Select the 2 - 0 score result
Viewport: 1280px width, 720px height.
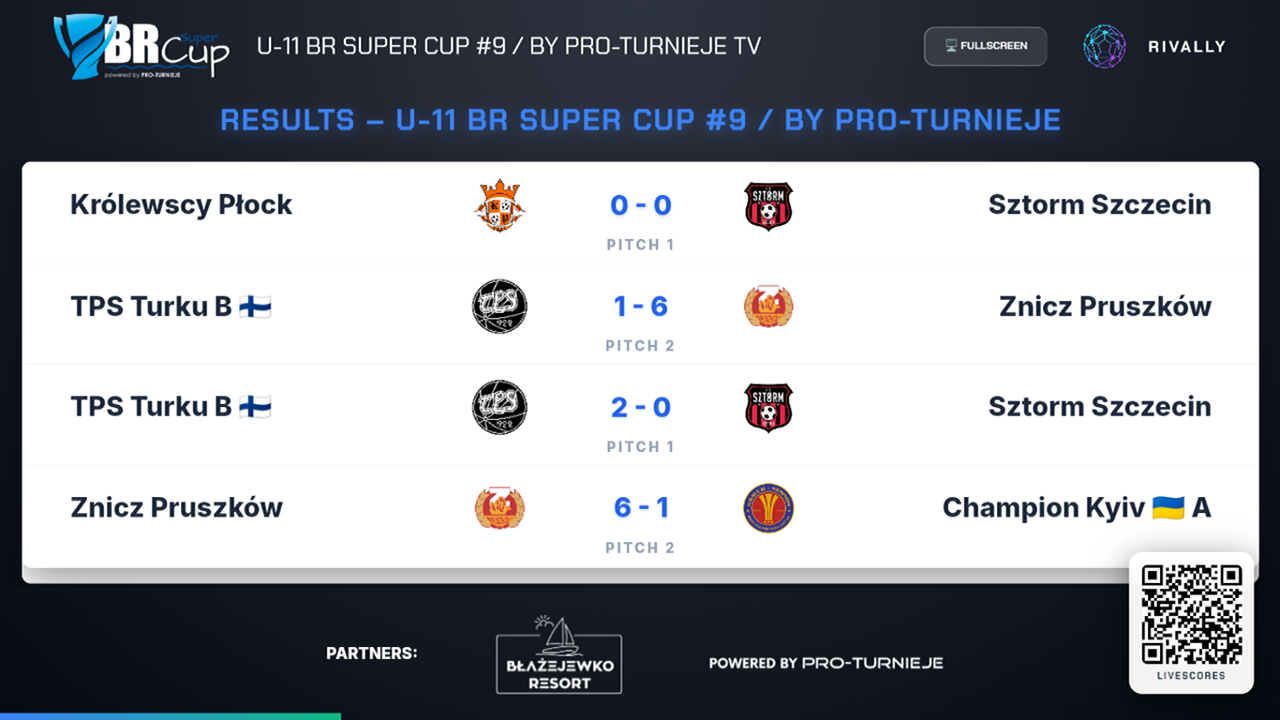pyautogui.click(x=641, y=408)
